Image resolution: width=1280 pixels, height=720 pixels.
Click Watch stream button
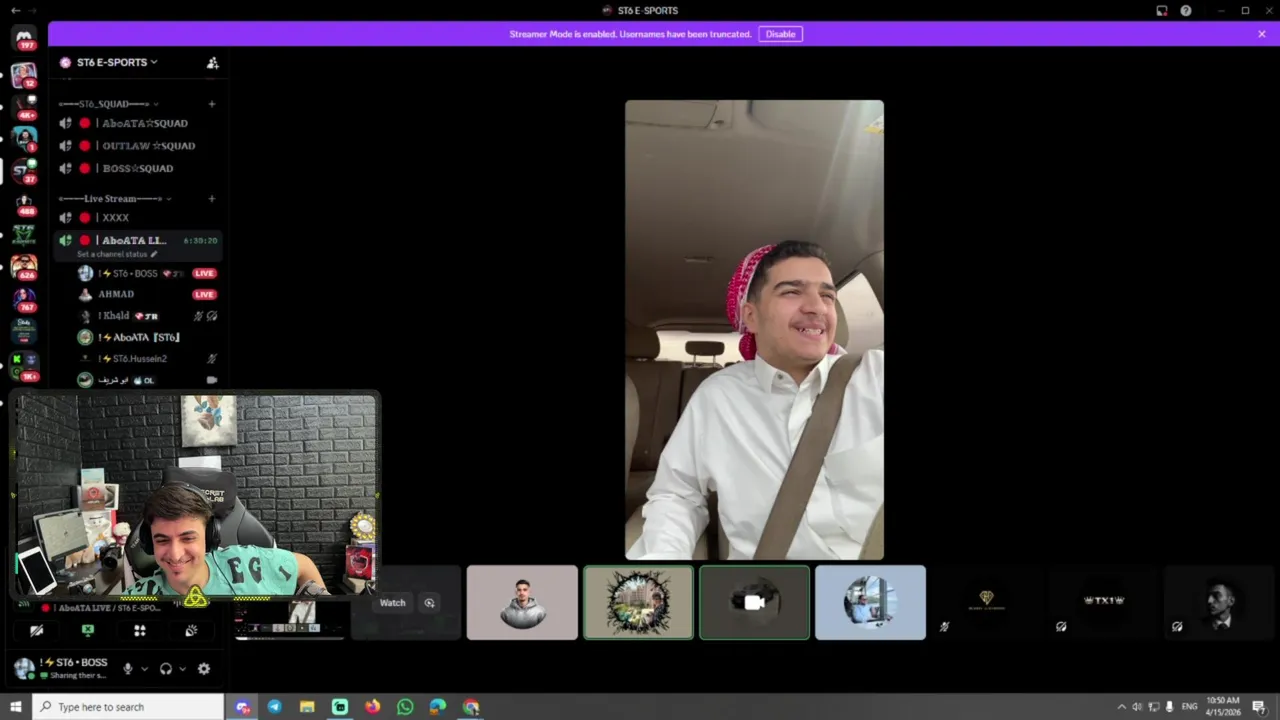pos(393,603)
